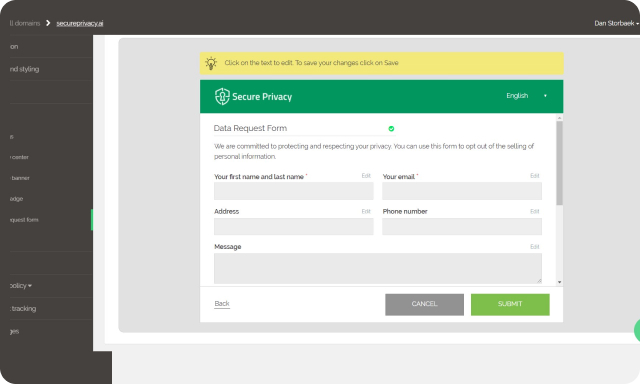Select the sidebar item ending in "on"
This screenshot has width=640, height=384.
14,47
